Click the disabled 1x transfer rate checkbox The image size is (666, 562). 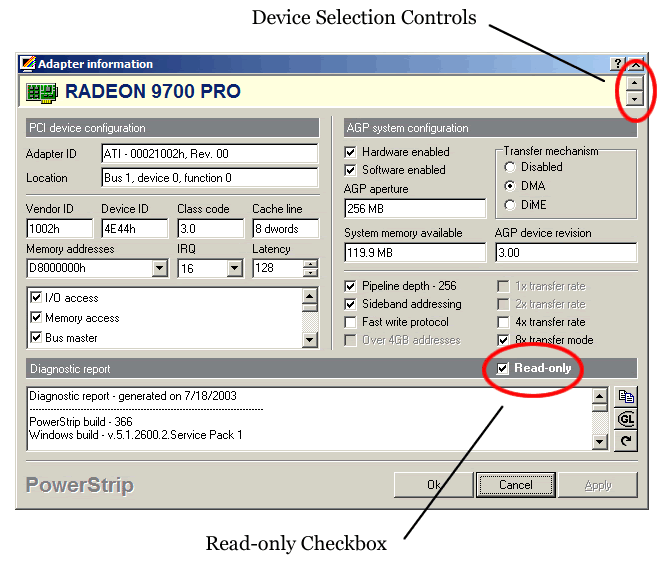coord(503,286)
